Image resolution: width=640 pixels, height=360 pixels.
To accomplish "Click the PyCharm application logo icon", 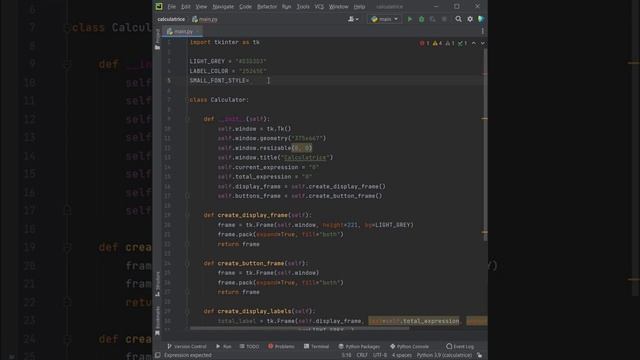I will 159,6.
